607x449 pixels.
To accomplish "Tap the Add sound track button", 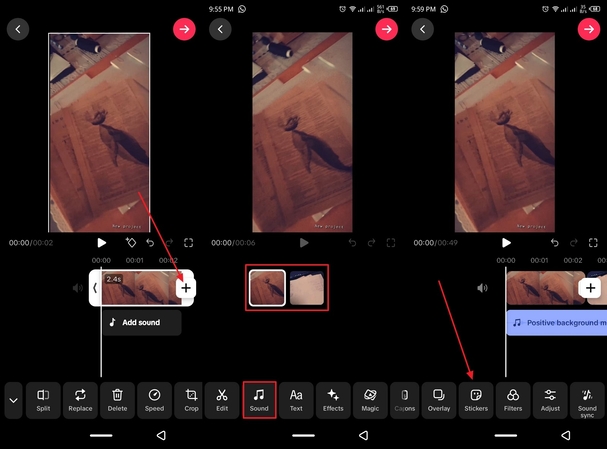I will click(x=142, y=322).
